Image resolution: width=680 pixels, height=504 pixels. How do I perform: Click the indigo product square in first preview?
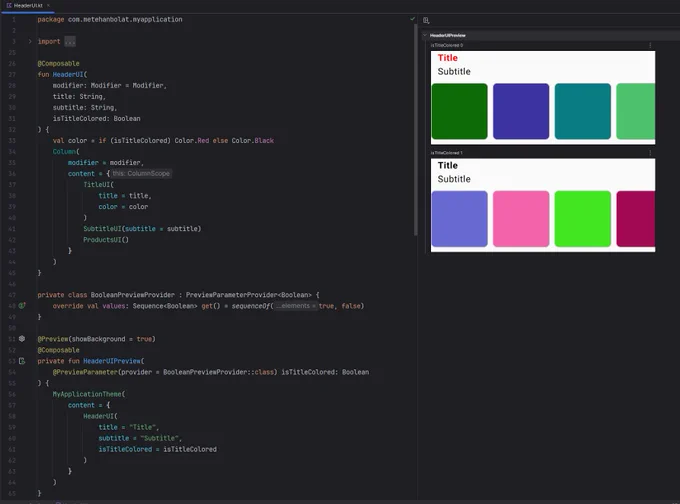click(521, 111)
